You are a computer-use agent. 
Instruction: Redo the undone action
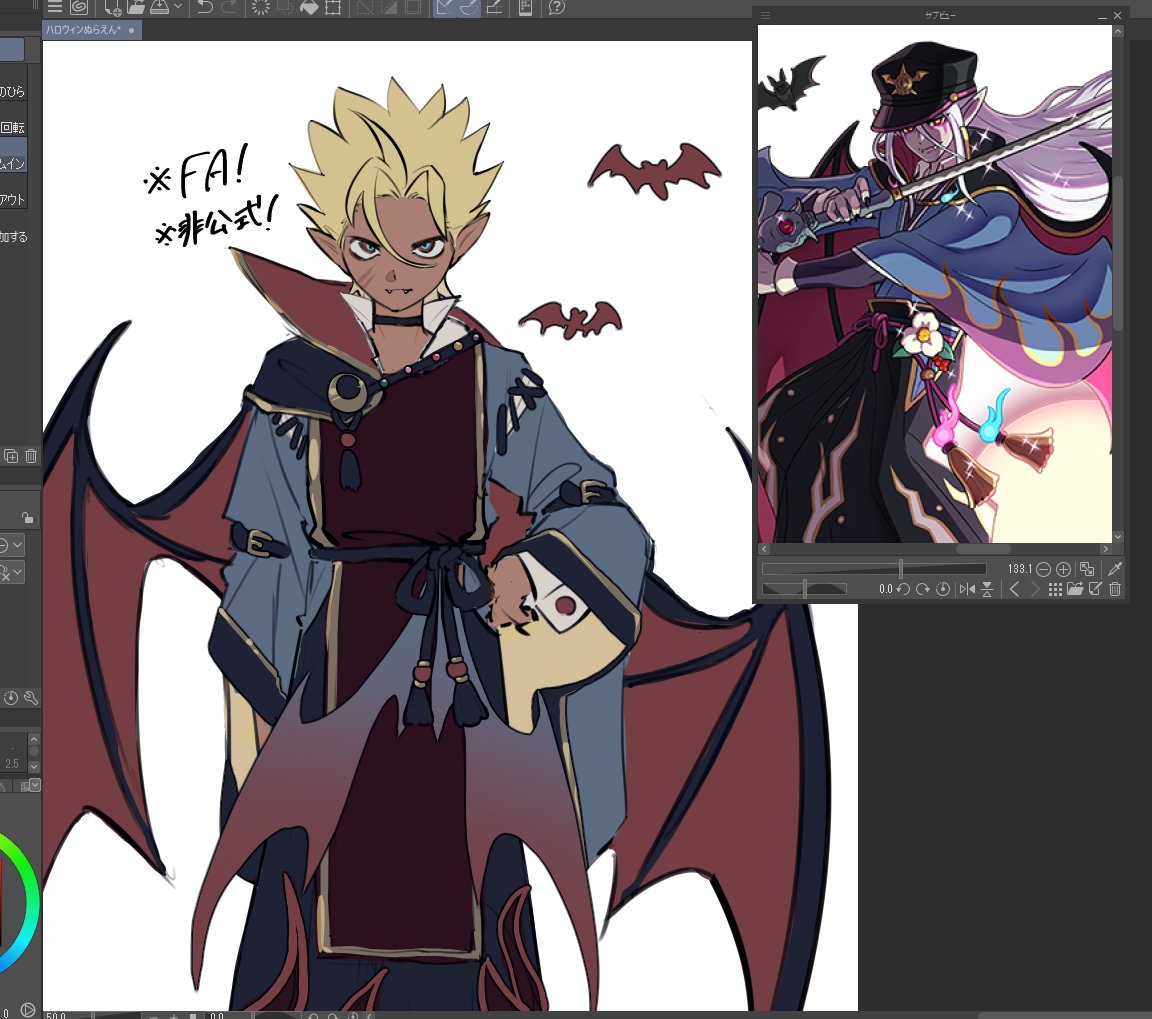(x=229, y=7)
